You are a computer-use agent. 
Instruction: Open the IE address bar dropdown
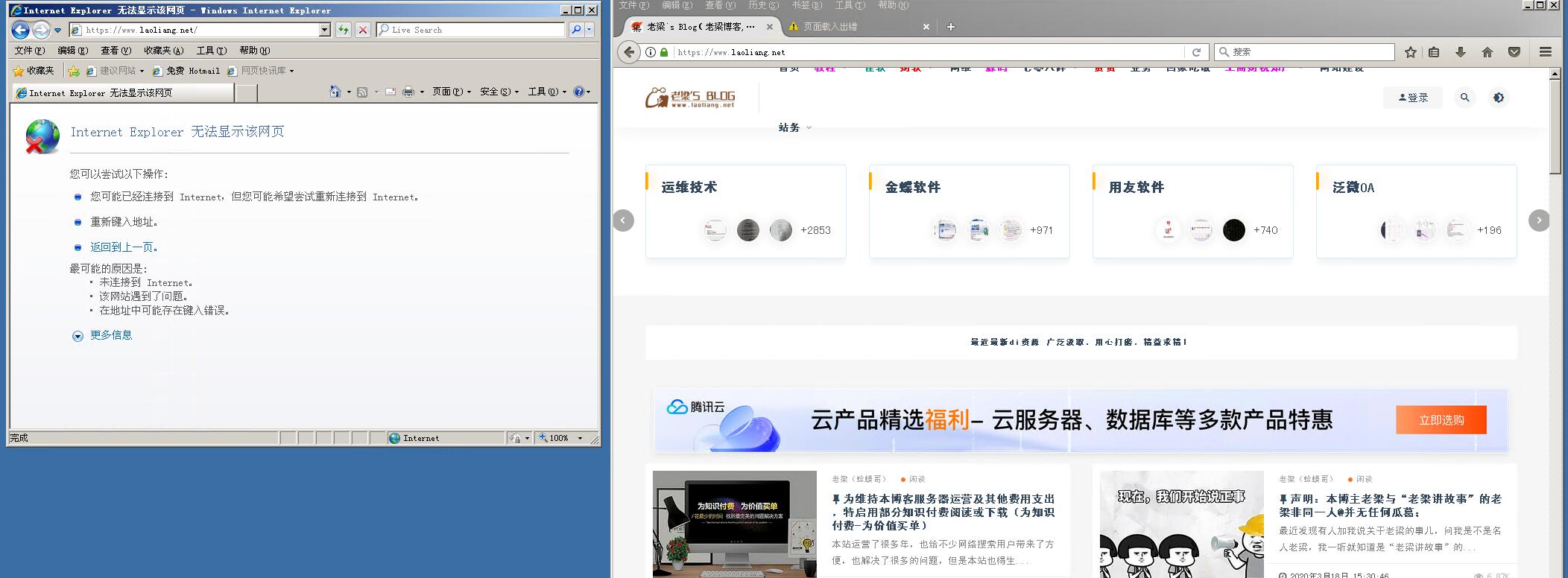(324, 30)
